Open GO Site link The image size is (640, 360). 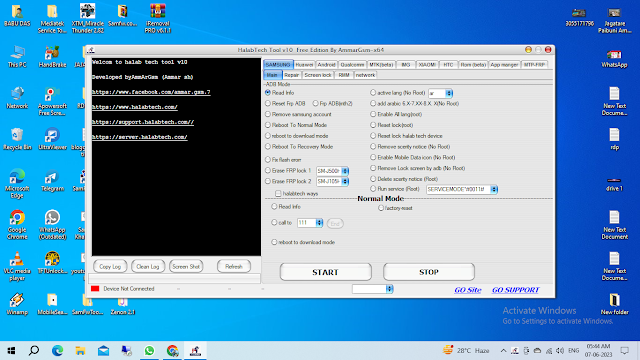coord(468,290)
